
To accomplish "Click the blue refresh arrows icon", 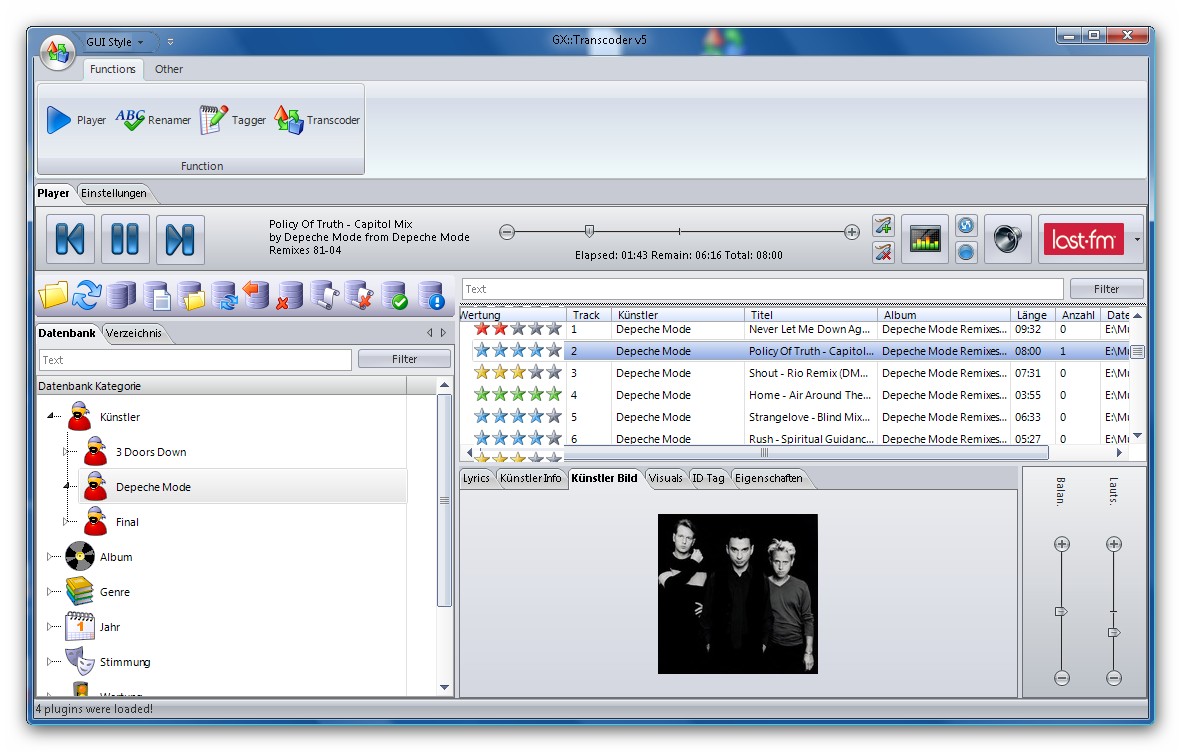I will [x=87, y=295].
